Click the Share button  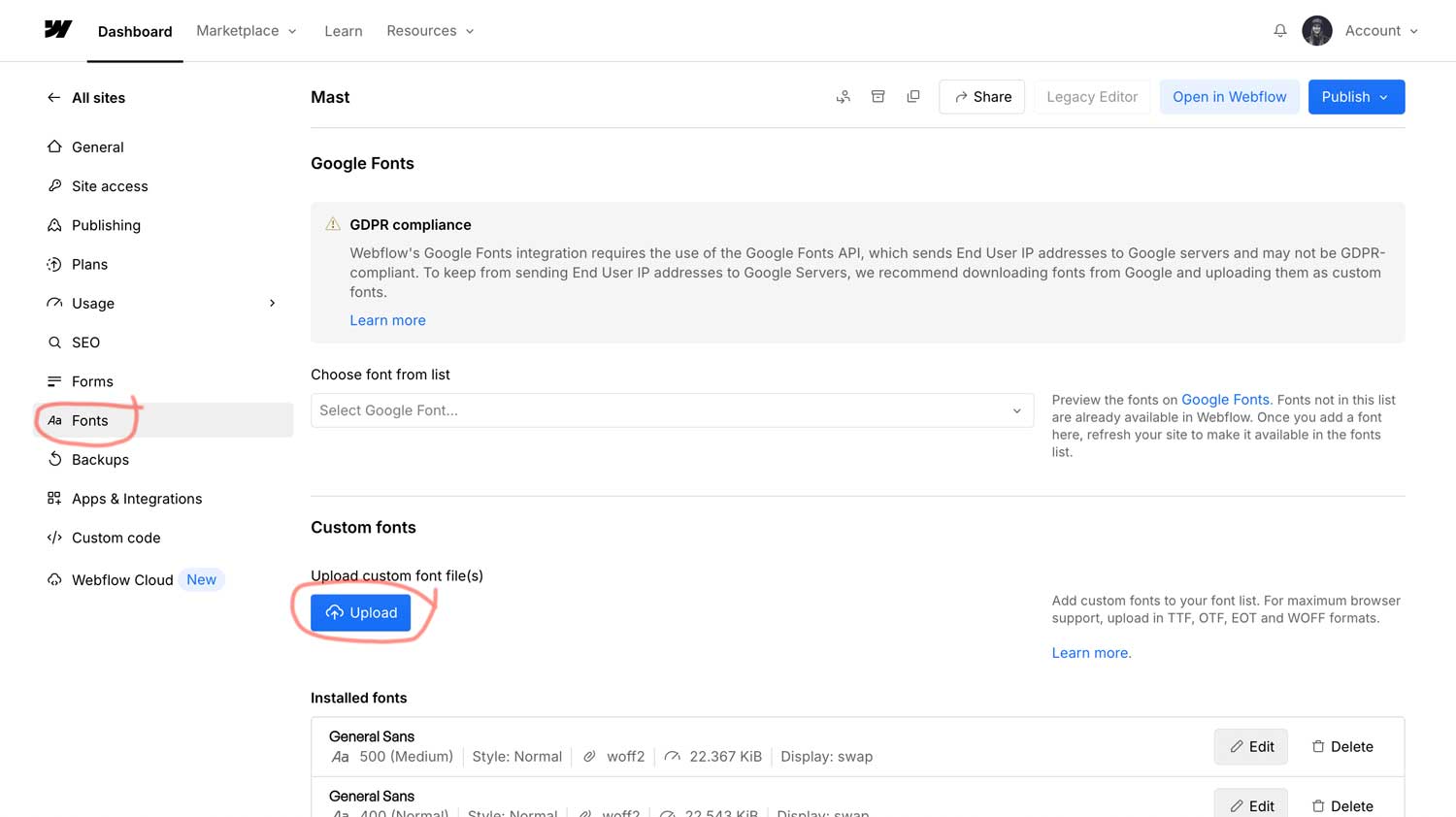pyautogui.click(x=981, y=97)
